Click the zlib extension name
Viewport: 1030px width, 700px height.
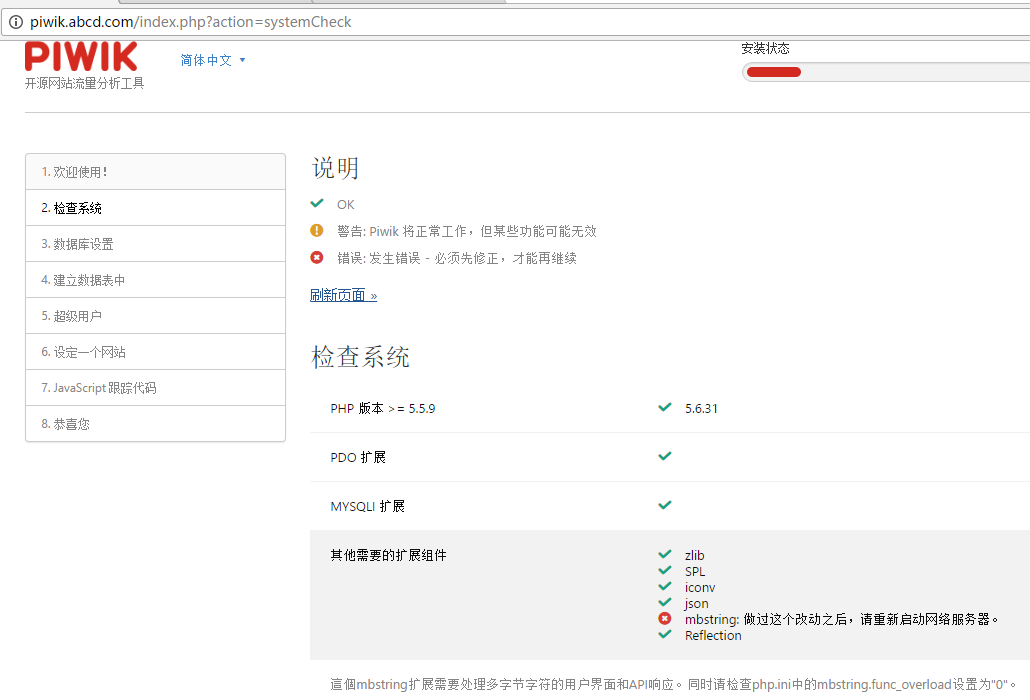pos(694,556)
